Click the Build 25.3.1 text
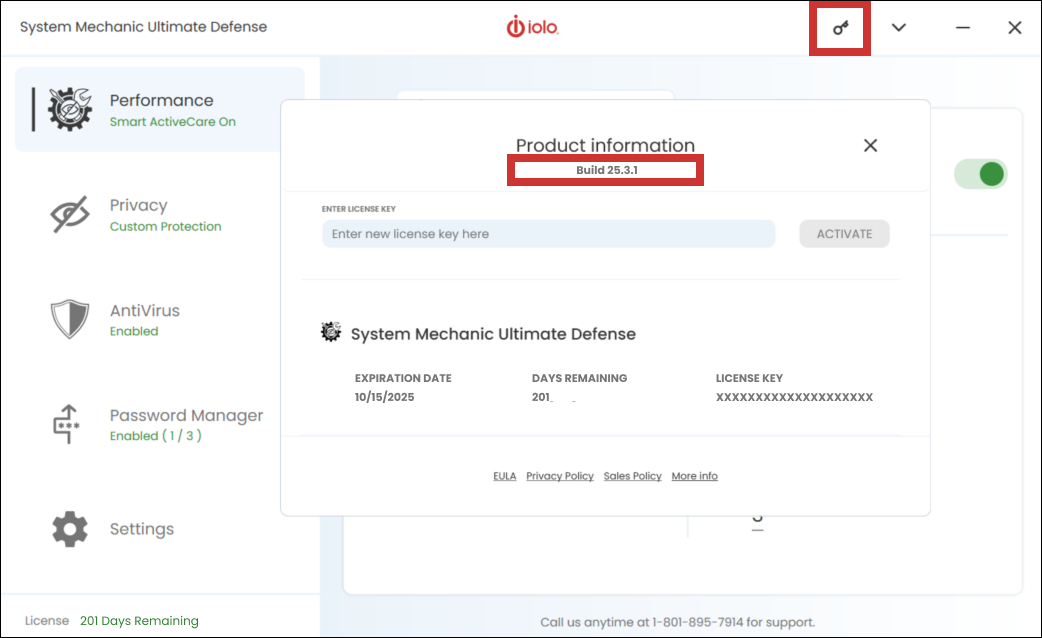 pos(607,170)
